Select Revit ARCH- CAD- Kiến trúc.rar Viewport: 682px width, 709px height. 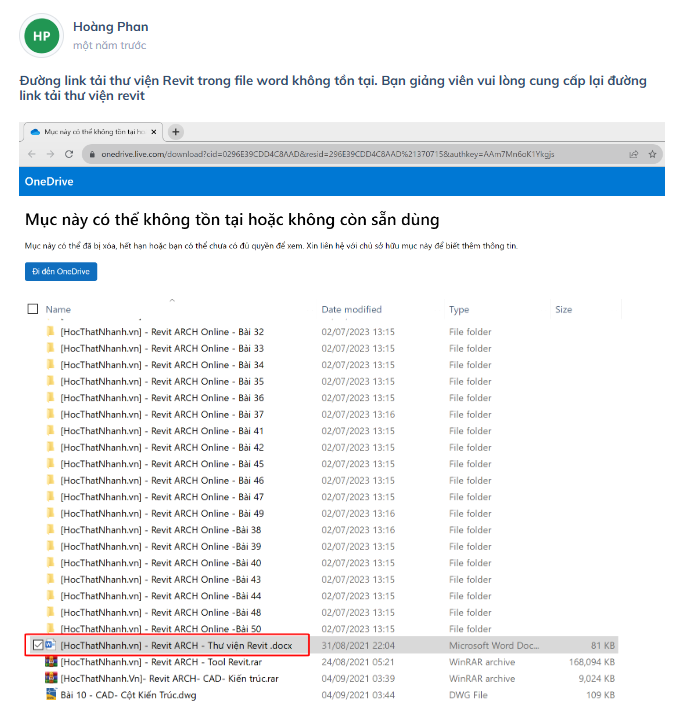coord(170,679)
